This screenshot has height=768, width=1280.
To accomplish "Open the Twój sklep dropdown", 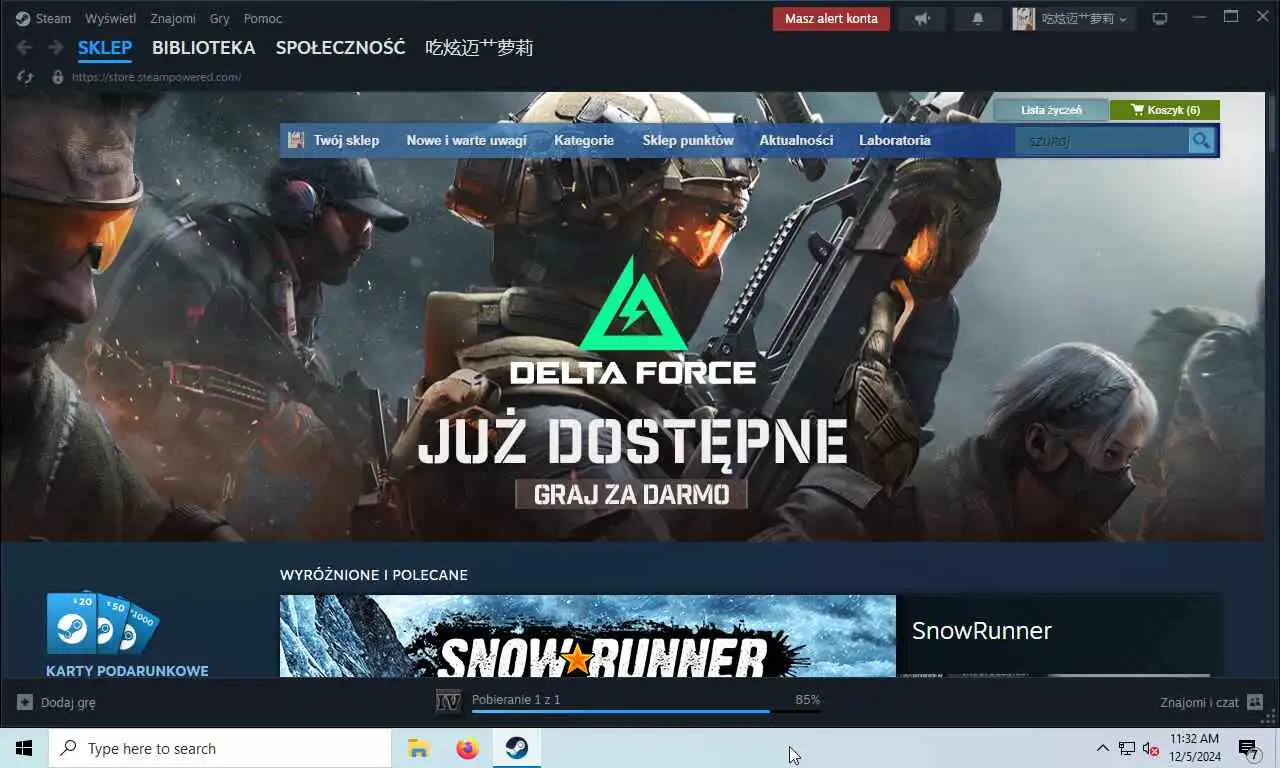I will coord(346,140).
